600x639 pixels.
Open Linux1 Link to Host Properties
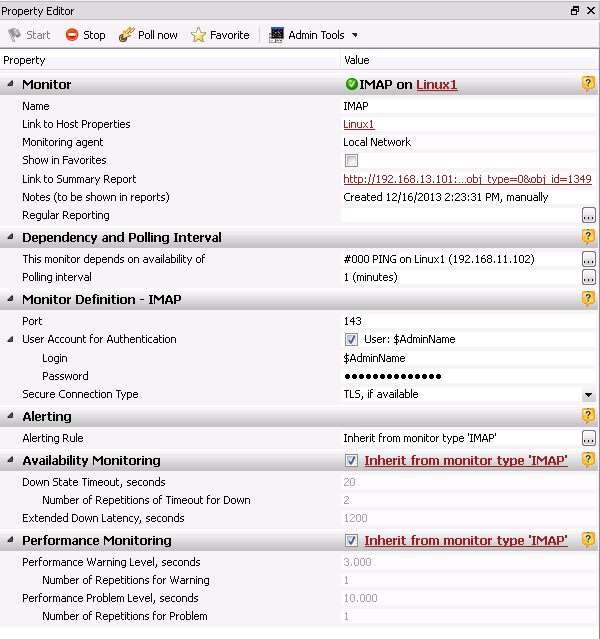pyautogui.click(x=359, y=124)
